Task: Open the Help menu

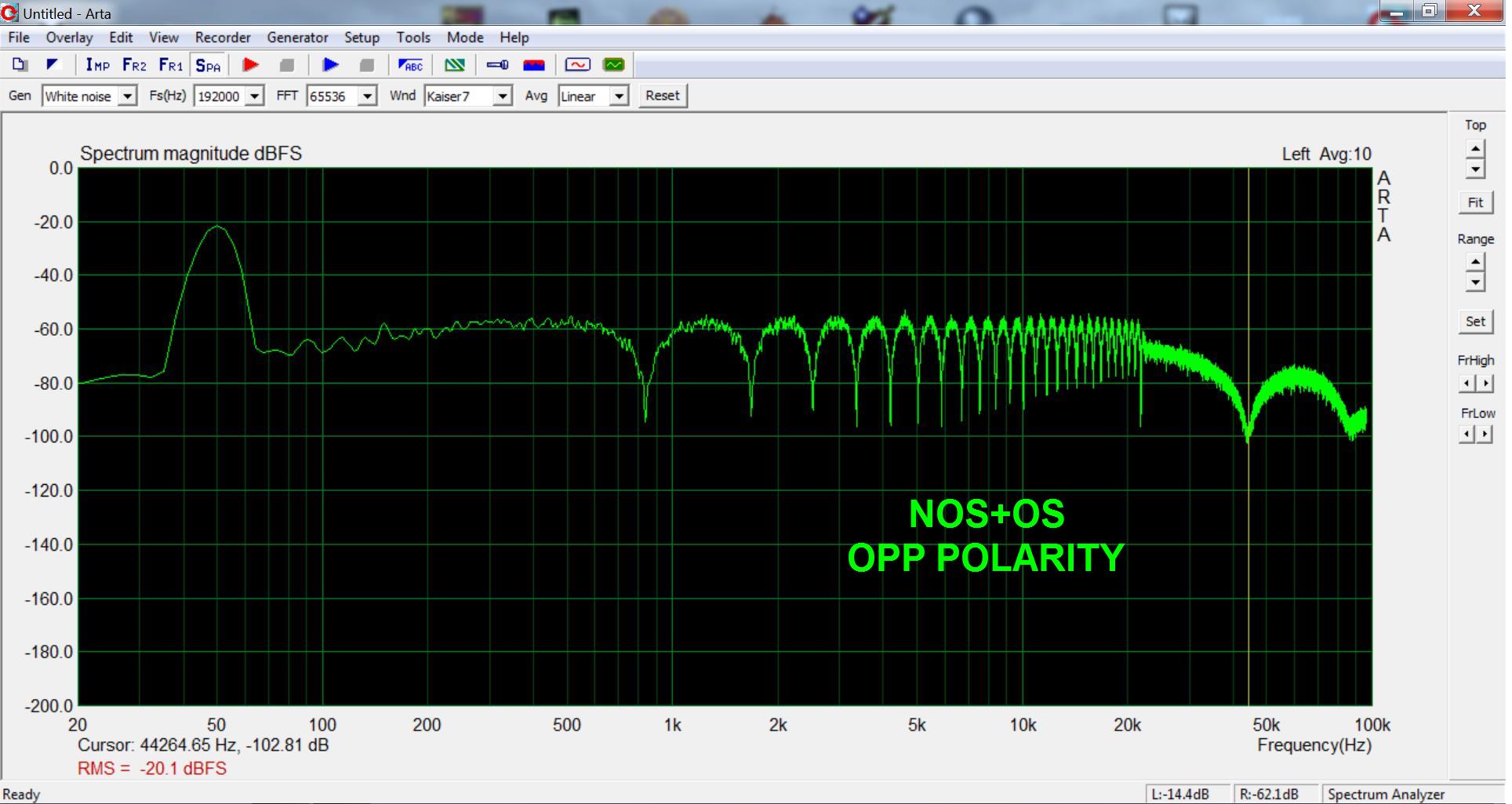Action: [514, 38]
